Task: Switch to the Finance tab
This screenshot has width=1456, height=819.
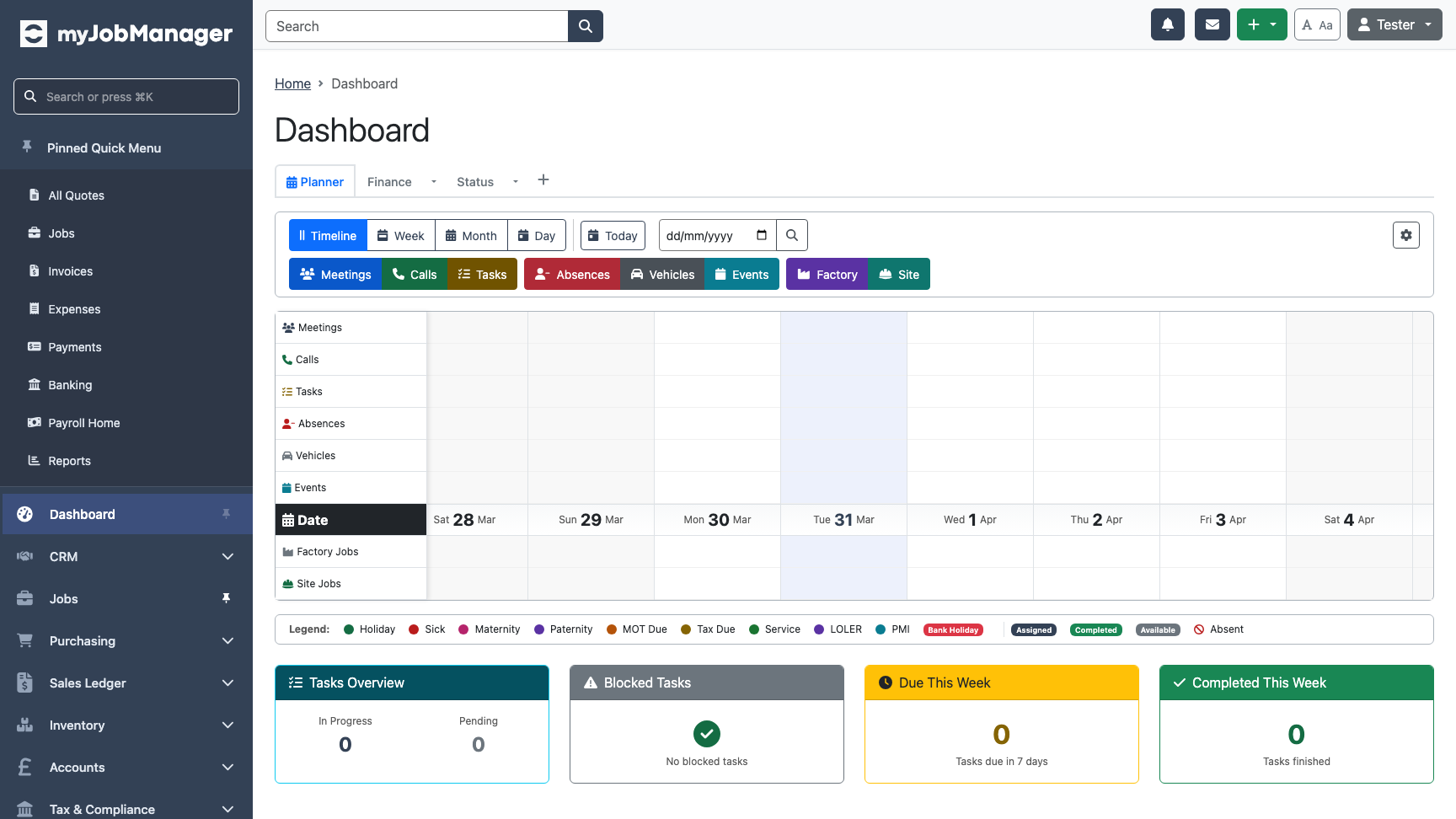Action: [389, 181]
